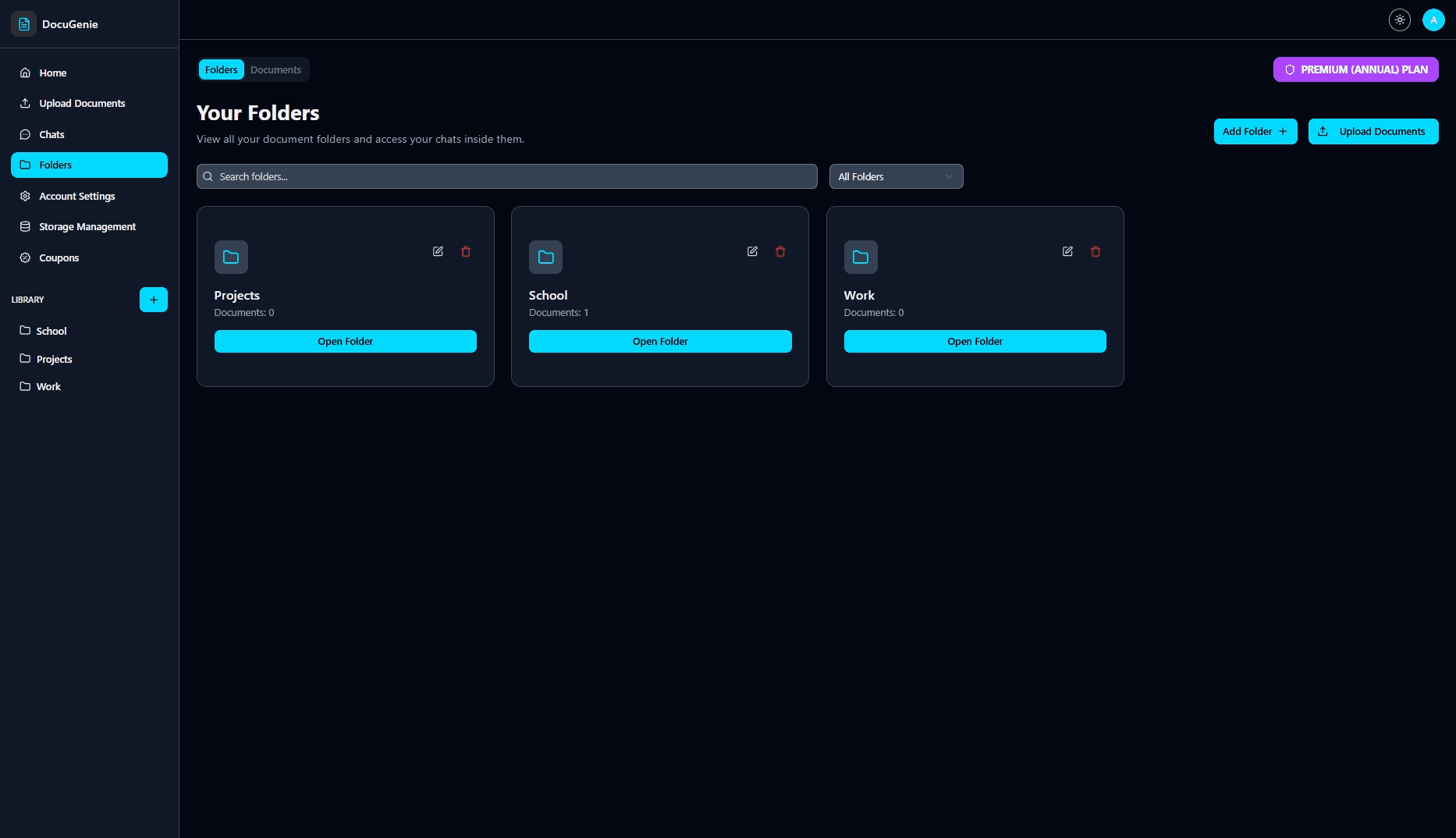Click the School card title text
The width and height of the screenshot is (1456, 838).
(549, 295)
